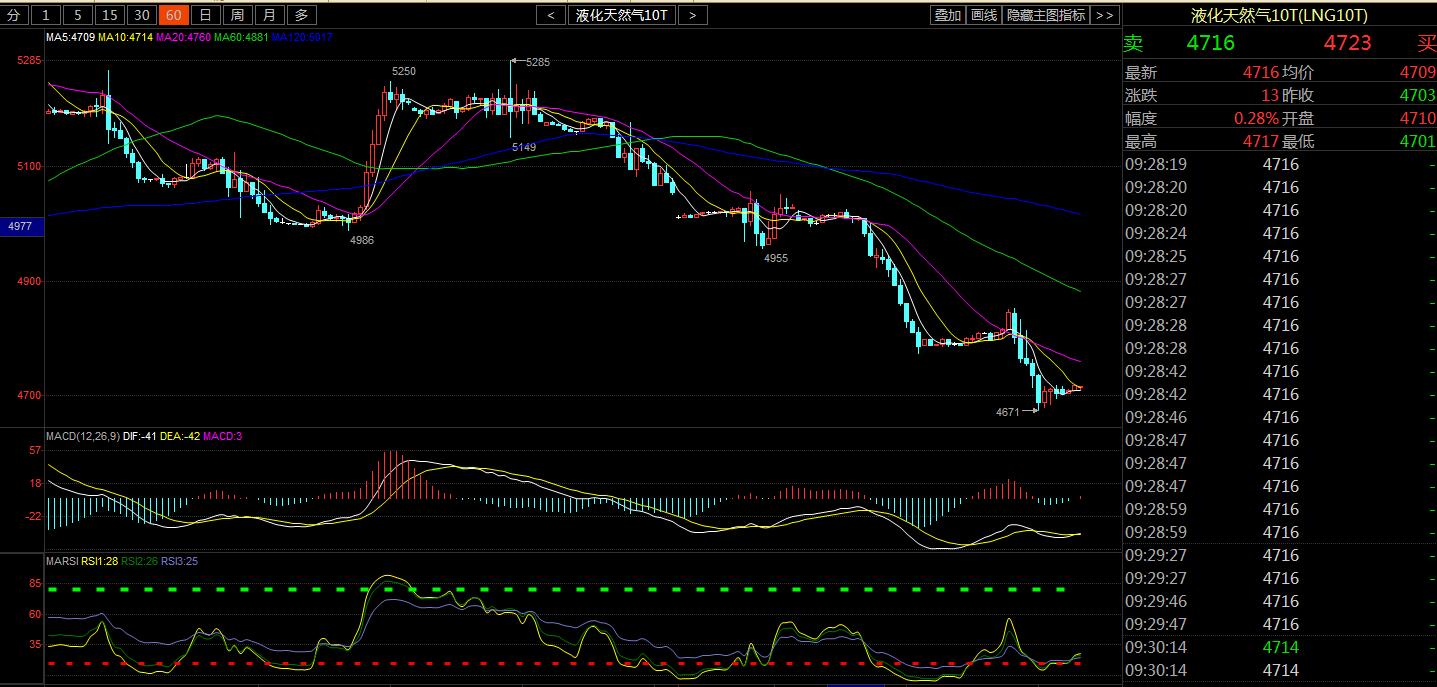Go to previous instrument with < arrow
This screenshot has height=687, width=1437.
[x=550, y=14]
